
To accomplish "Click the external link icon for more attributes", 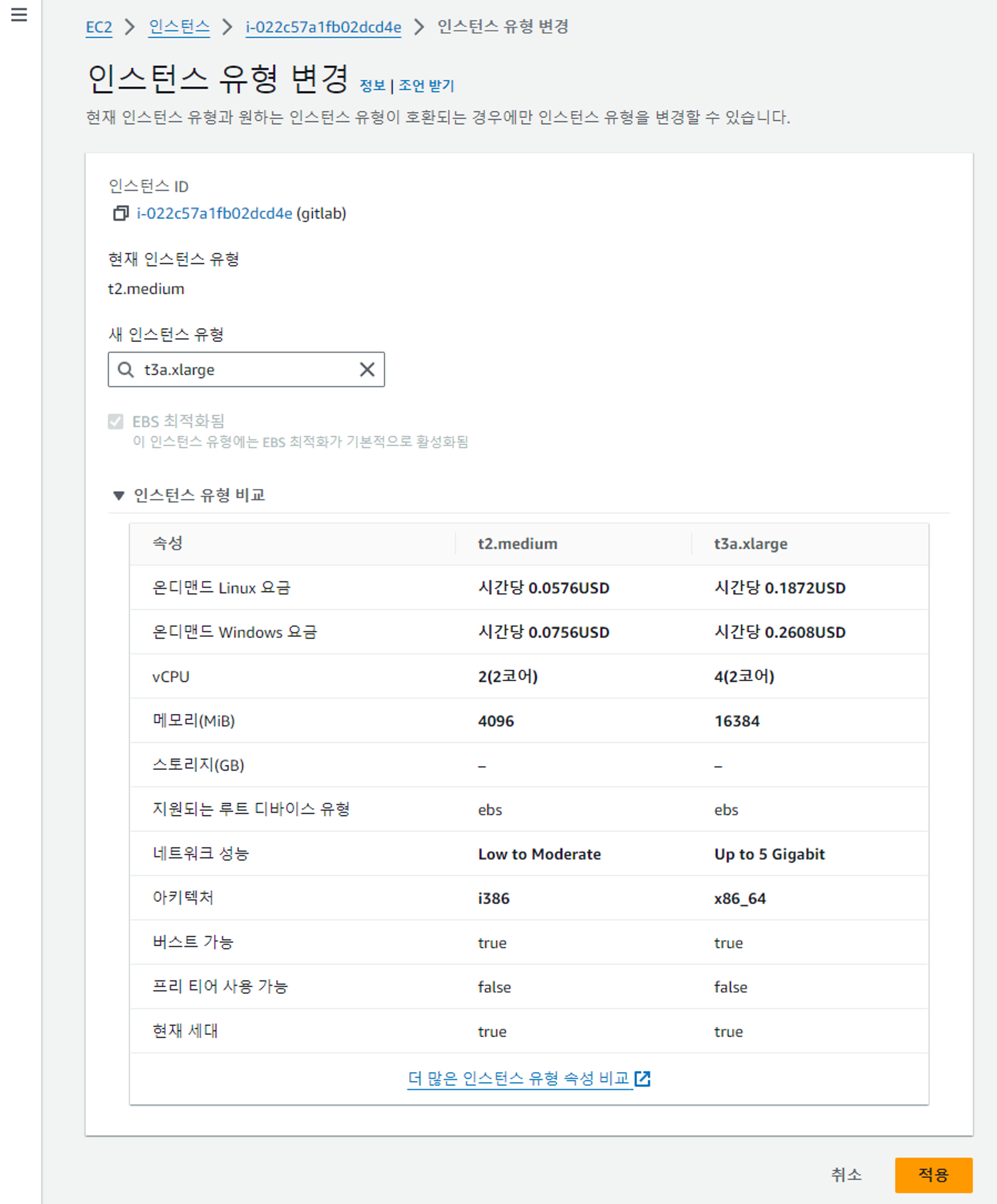I will point(643,1078).
